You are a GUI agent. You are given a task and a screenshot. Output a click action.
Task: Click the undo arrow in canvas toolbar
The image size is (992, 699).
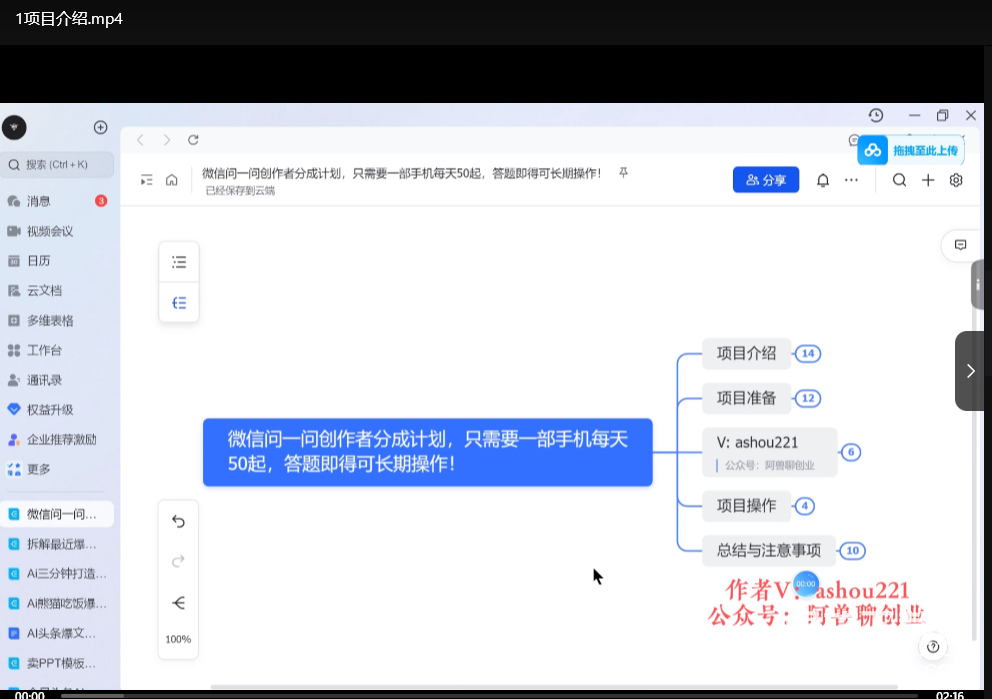[178, 521]
